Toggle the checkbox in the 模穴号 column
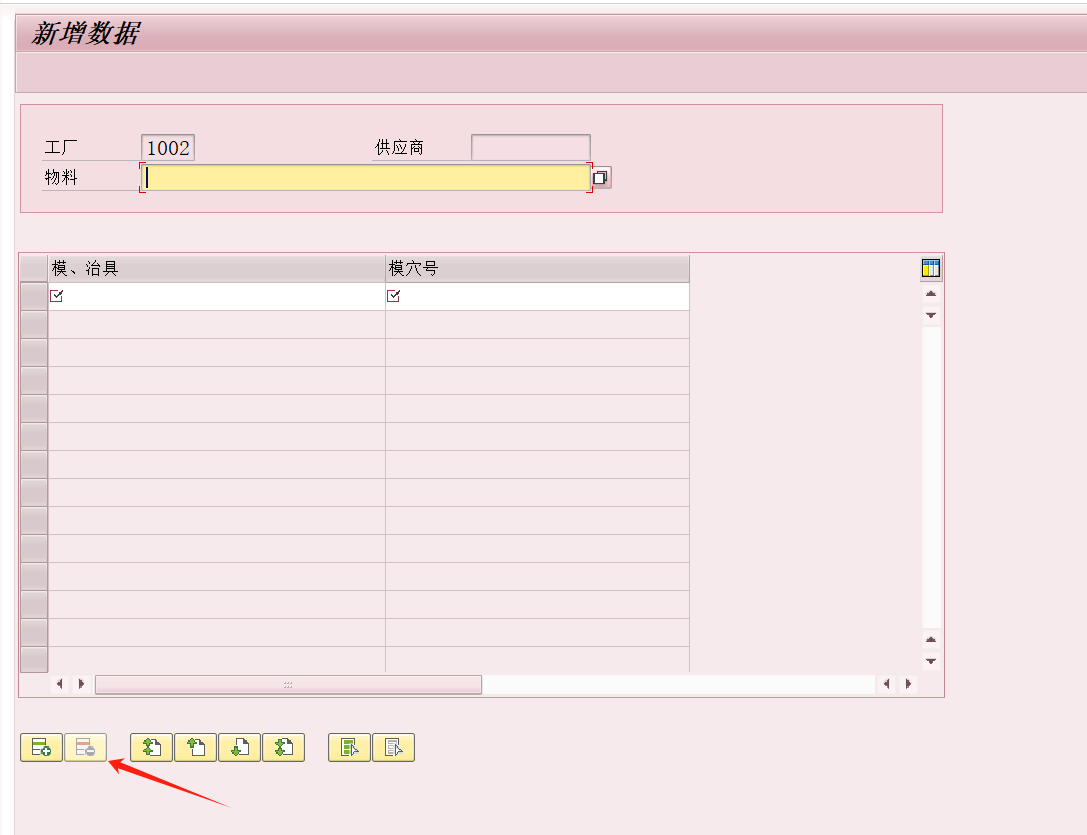This screenshot has width=1087, height=835. click(394, 295)
